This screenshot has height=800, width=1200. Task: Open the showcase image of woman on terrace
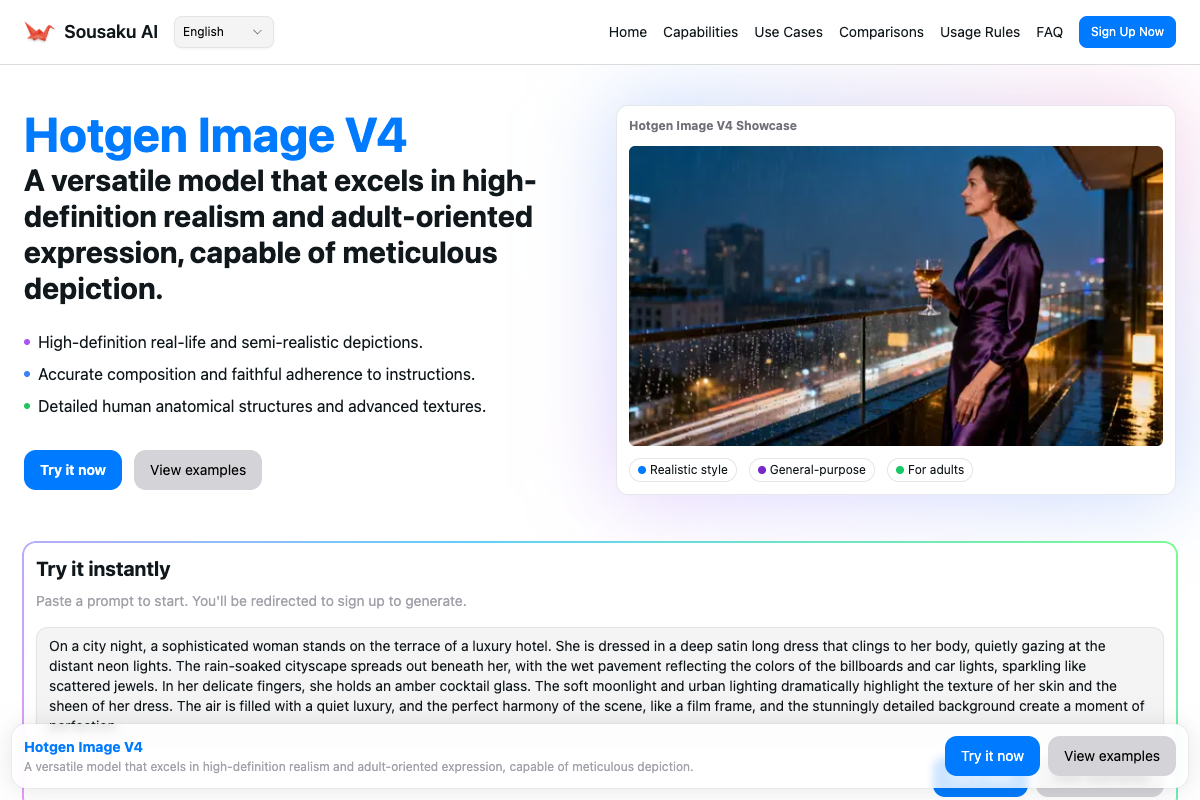tap(895, 295)
